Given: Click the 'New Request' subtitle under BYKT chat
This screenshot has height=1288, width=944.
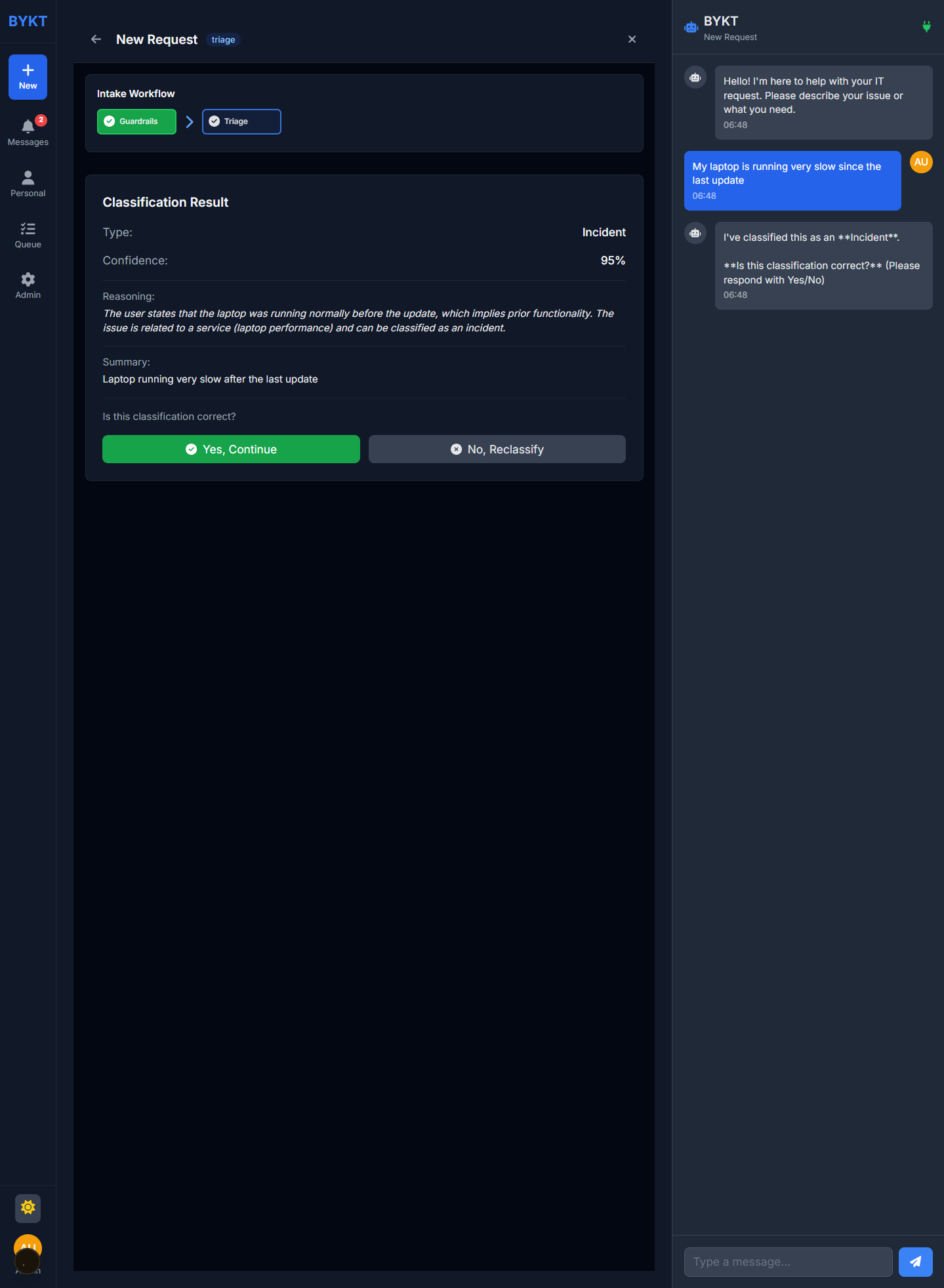Looking at the screenshot, I should pyautogui.click(x=730, y=37).
